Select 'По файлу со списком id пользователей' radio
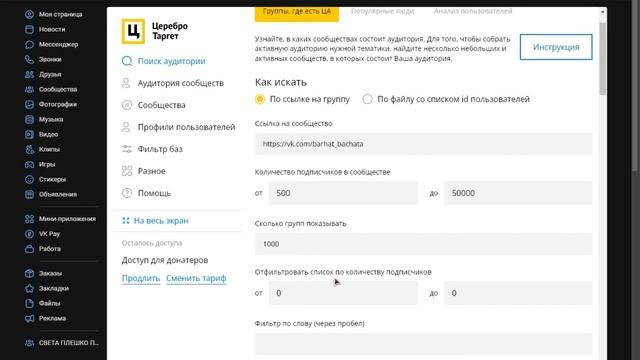The height and width of the screenshot is (360, 640). 367,99
